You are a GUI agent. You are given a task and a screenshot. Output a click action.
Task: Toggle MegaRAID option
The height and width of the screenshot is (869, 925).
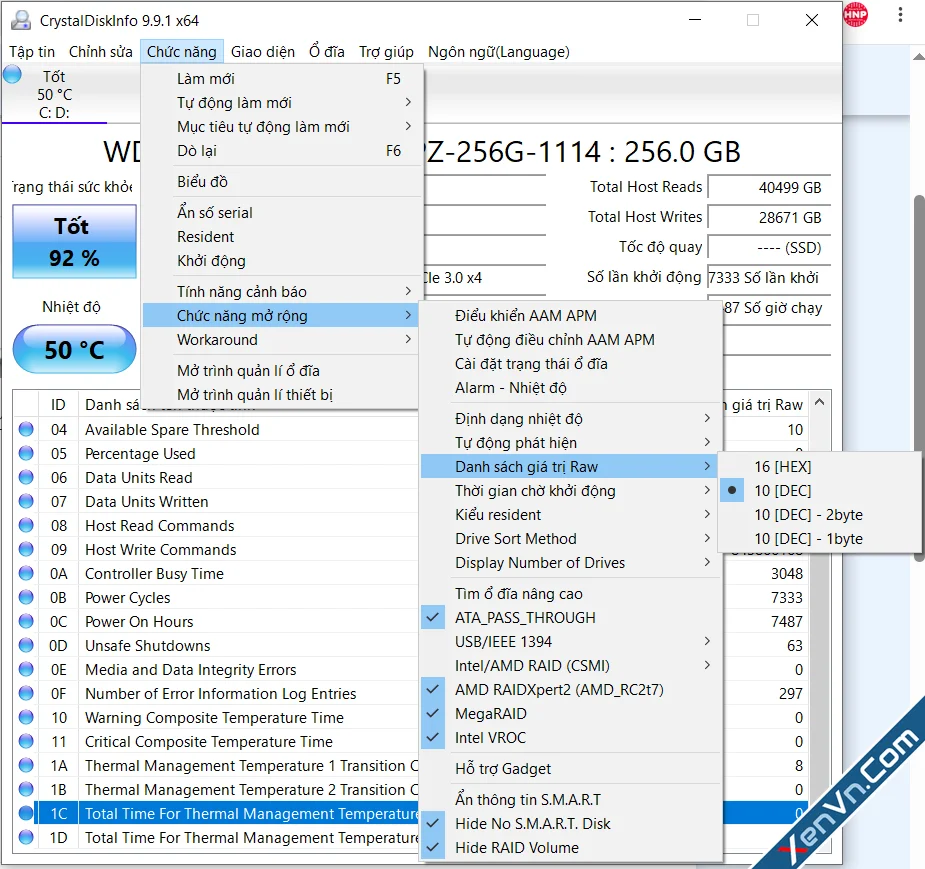click(571, 713)
